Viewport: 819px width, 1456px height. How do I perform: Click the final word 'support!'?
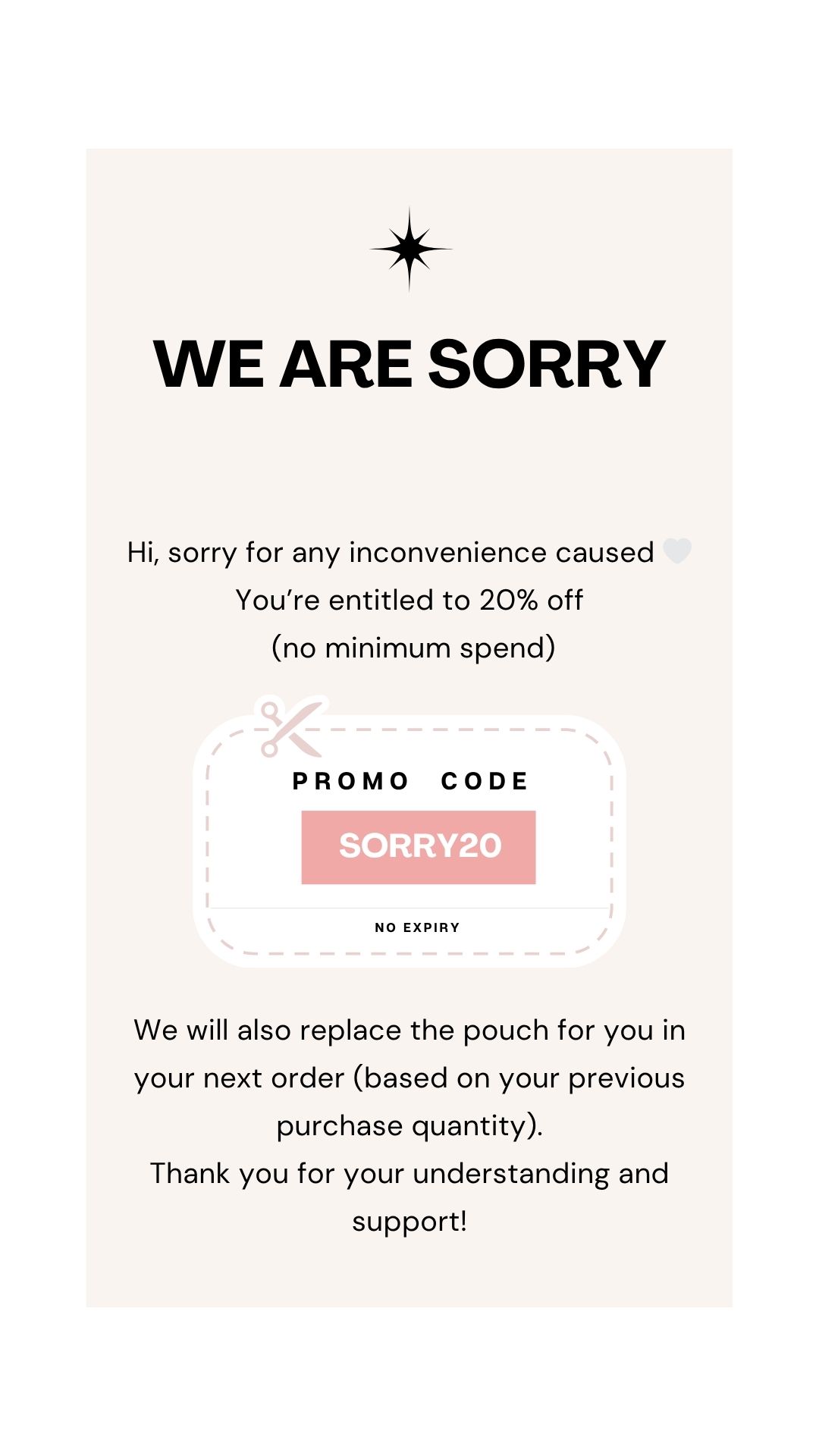(409, 1222)
